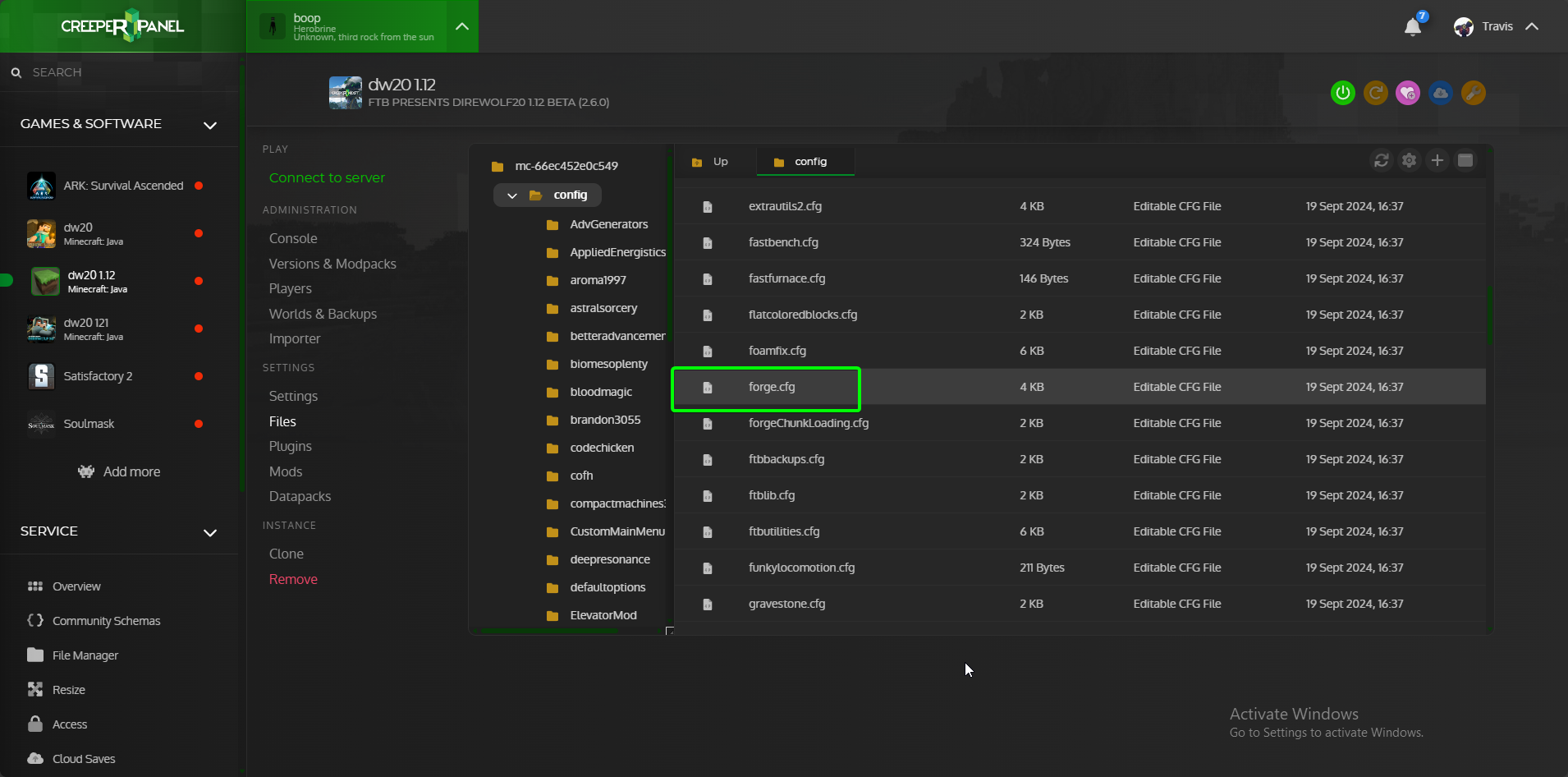Go Up one folder level

[710, 162]
